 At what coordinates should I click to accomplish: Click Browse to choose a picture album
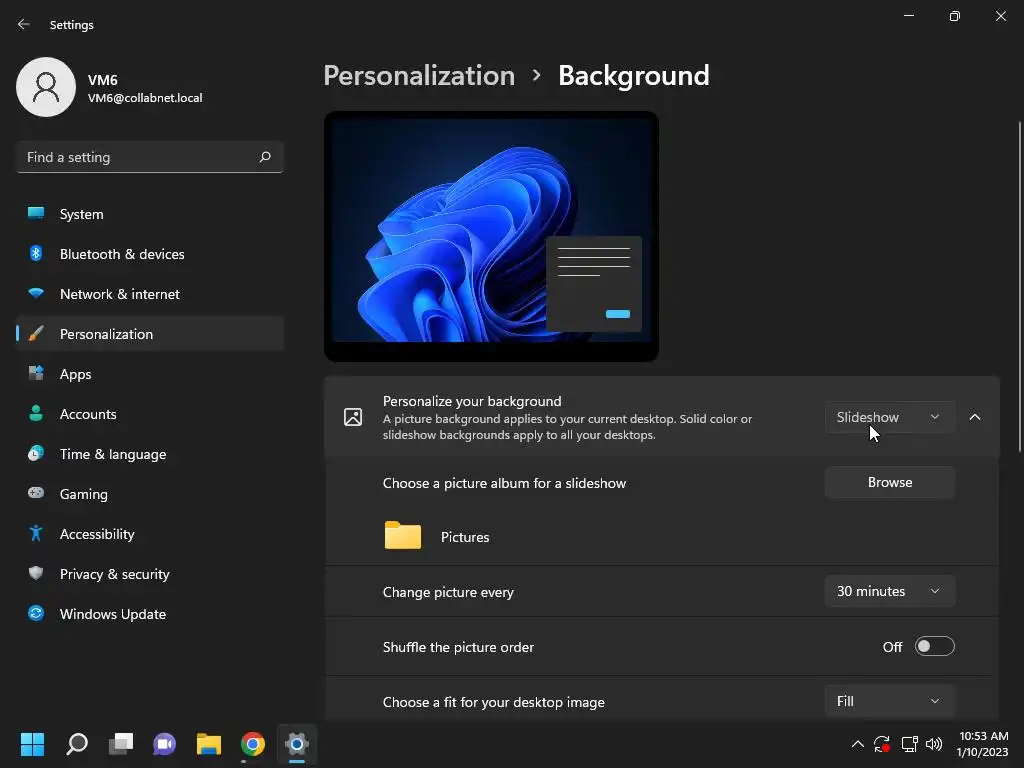point(889,482)
